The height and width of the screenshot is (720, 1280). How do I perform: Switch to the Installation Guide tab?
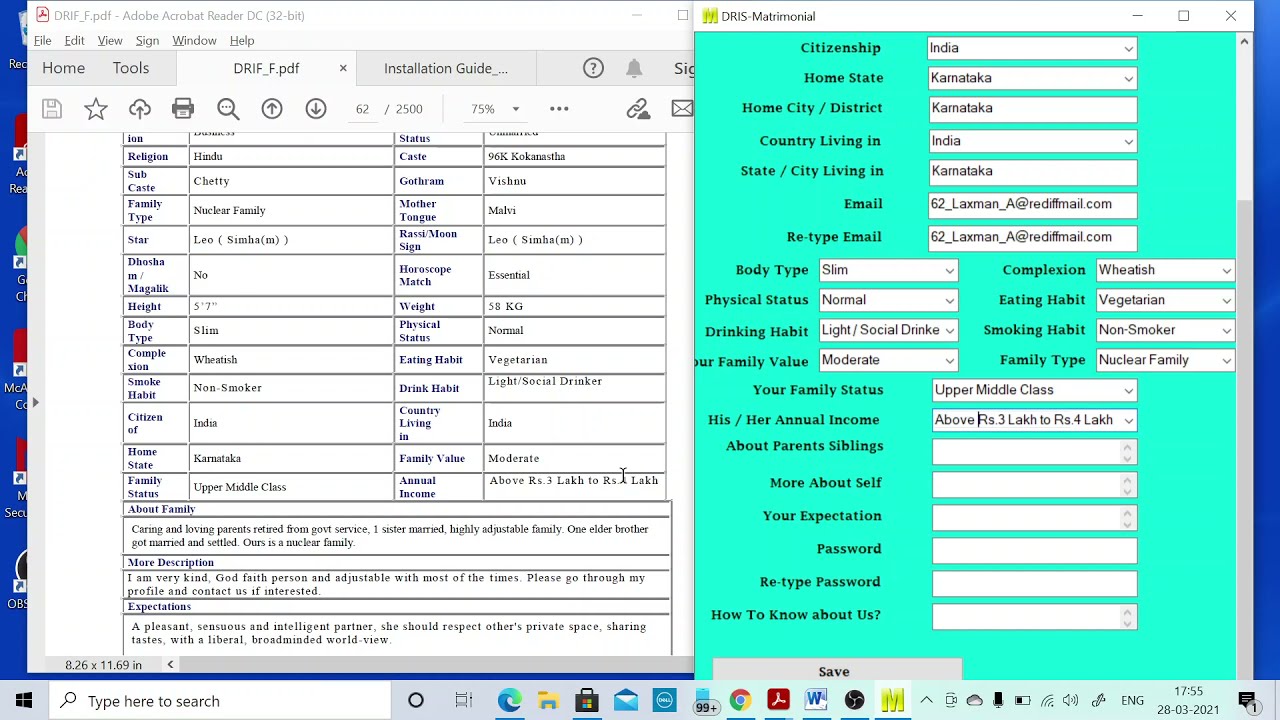(x=446, y=68)
